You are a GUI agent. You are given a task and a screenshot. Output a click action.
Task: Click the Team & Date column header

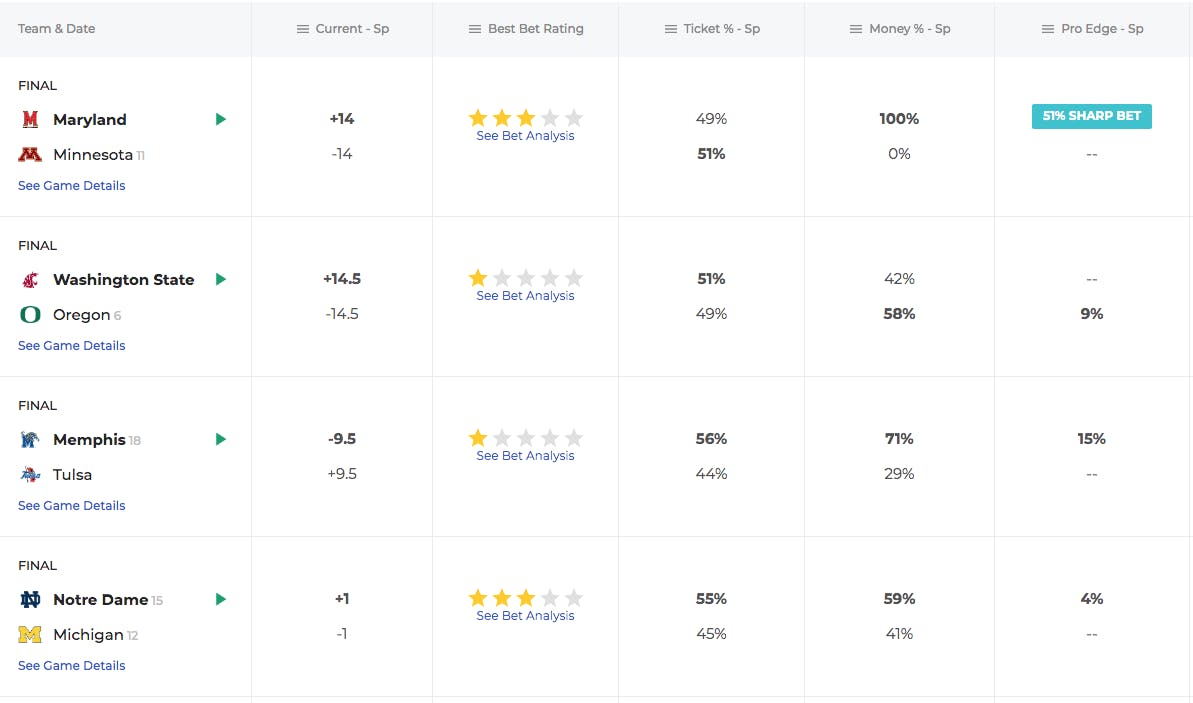click(57, 29)
